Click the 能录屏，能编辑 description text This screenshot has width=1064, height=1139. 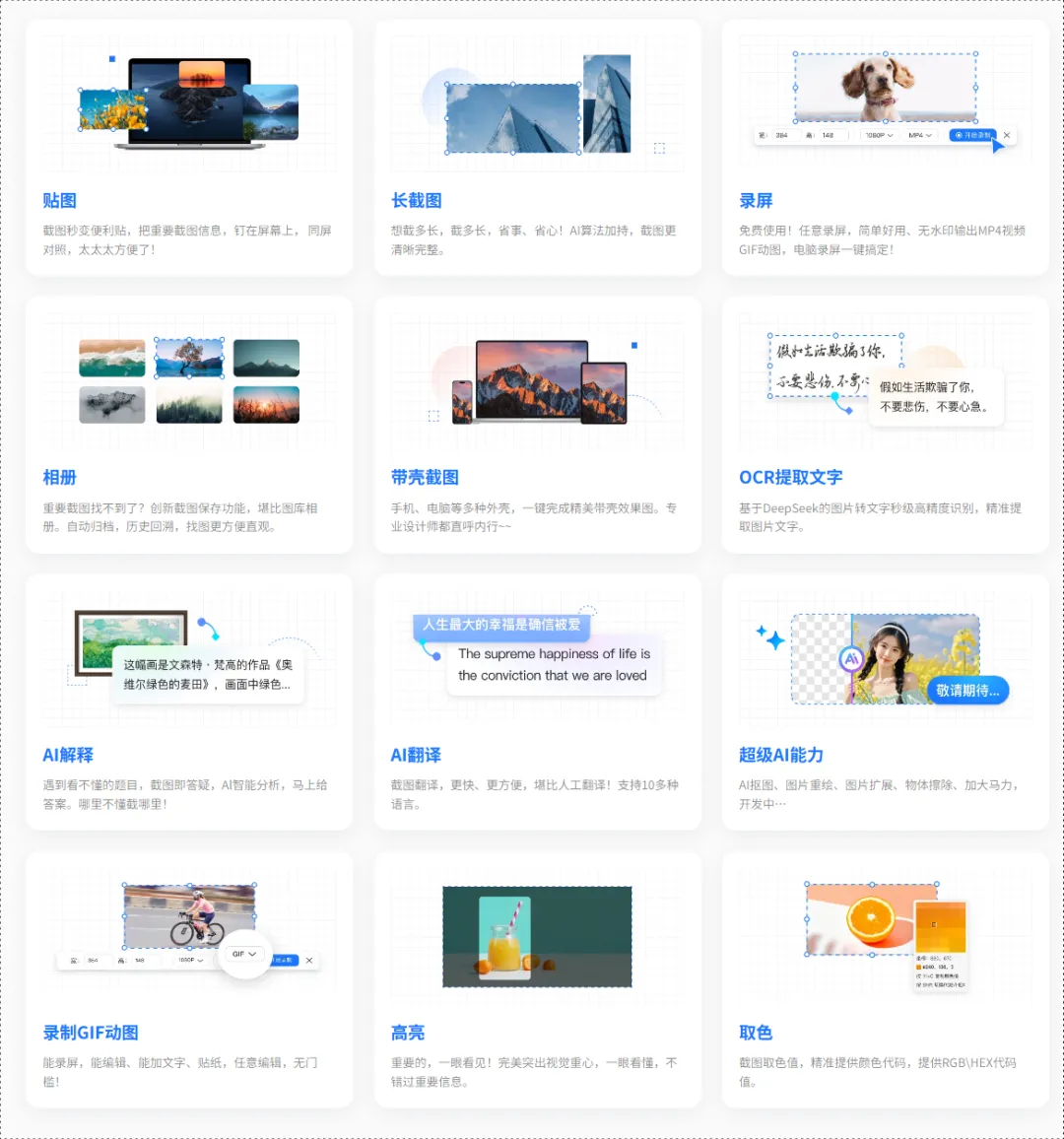(x=180, y=1071)
